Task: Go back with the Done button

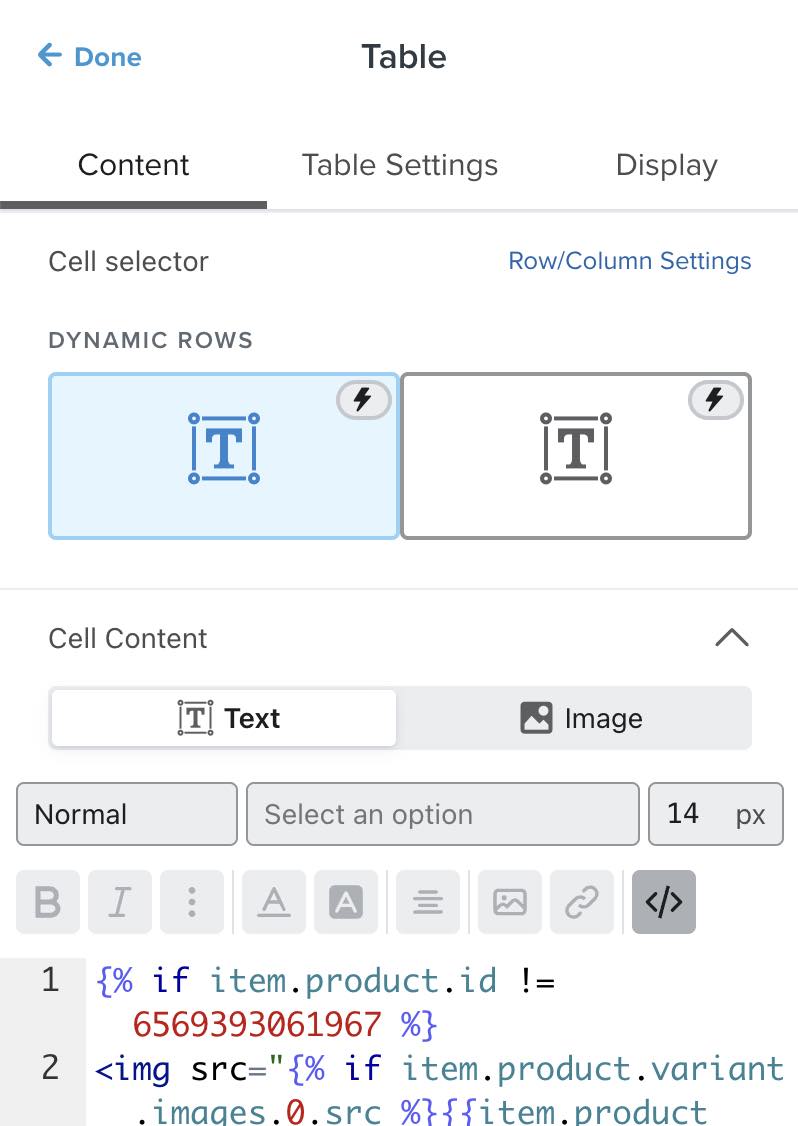Action: pyautogui.click(x=89, y=56)
